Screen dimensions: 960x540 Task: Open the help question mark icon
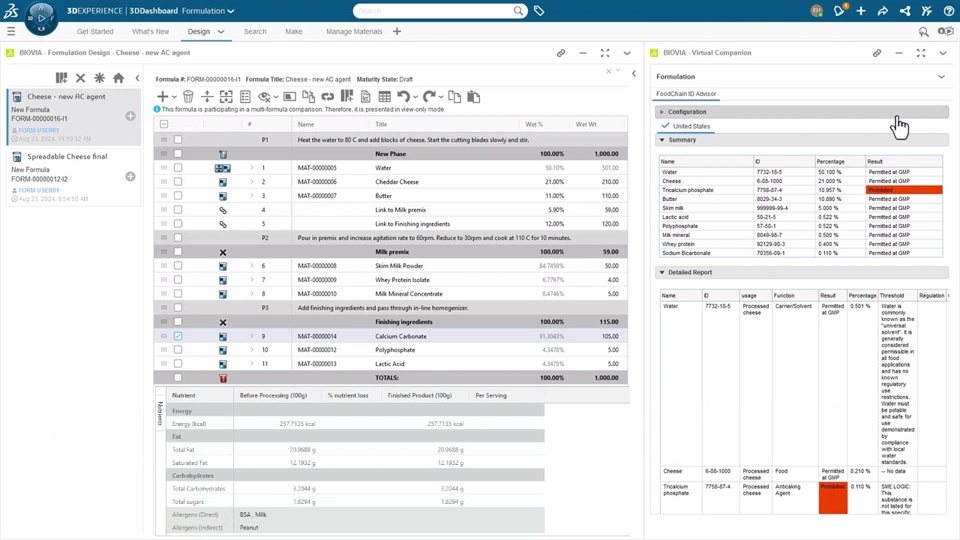pos(948,10)
